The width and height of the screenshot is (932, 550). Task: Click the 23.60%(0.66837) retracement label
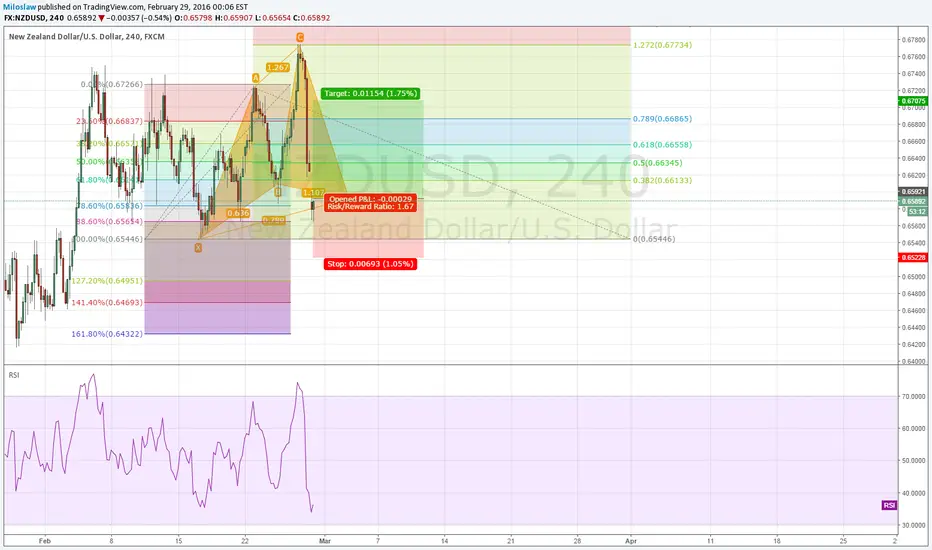tap(109, 121)
